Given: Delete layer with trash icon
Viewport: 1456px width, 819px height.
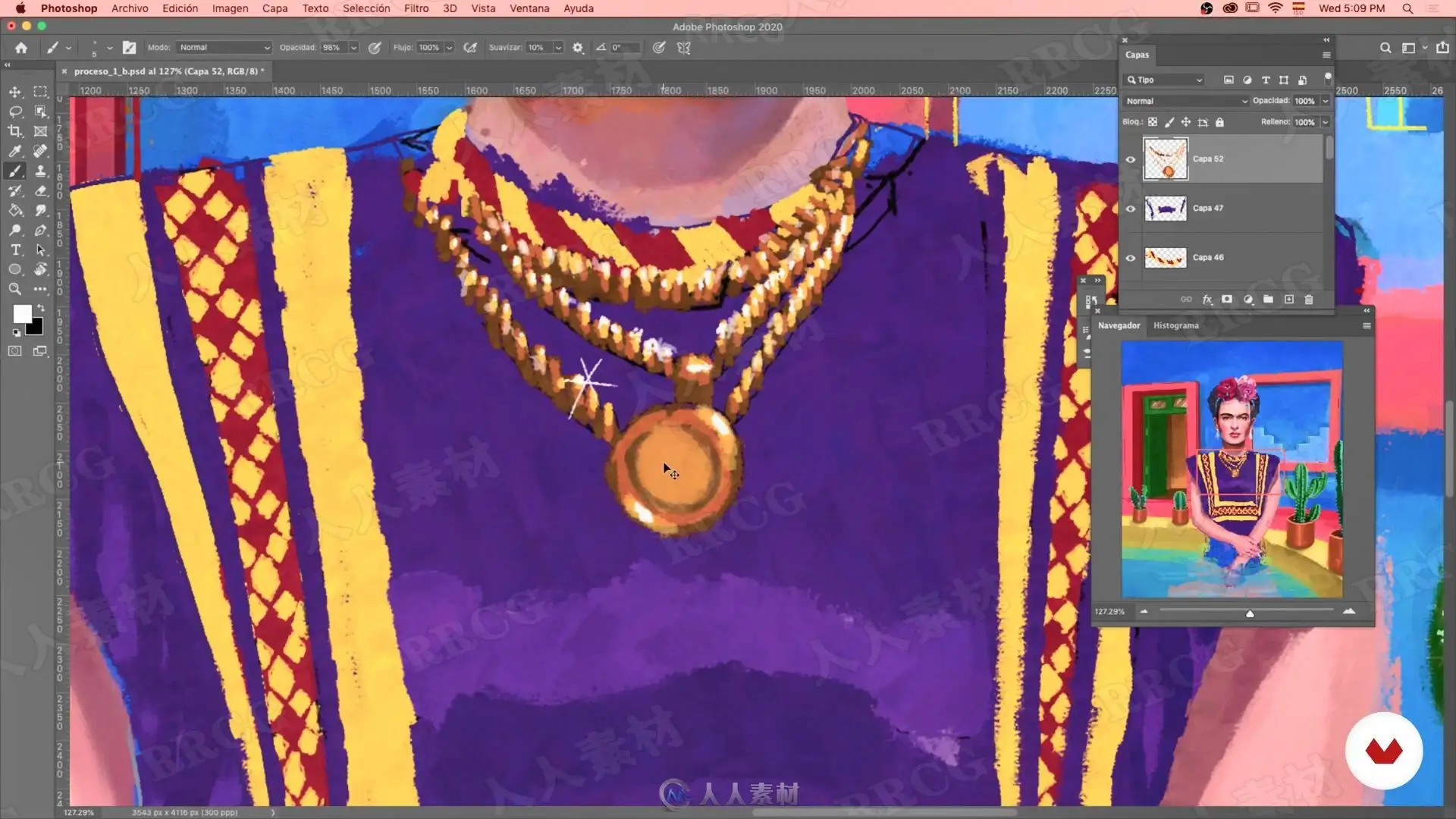Looking at the screenshot, I should pos(1308,300).
